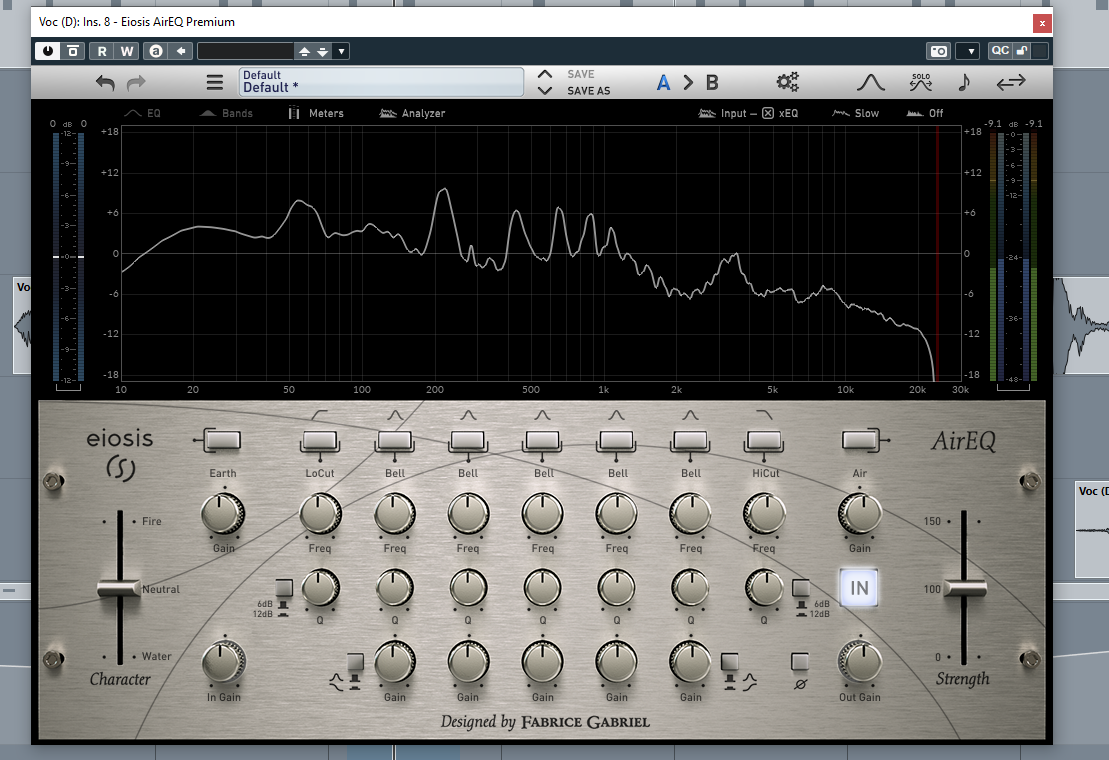
Task: Click the LoCut filter shape icon
Action: (320, 414)
